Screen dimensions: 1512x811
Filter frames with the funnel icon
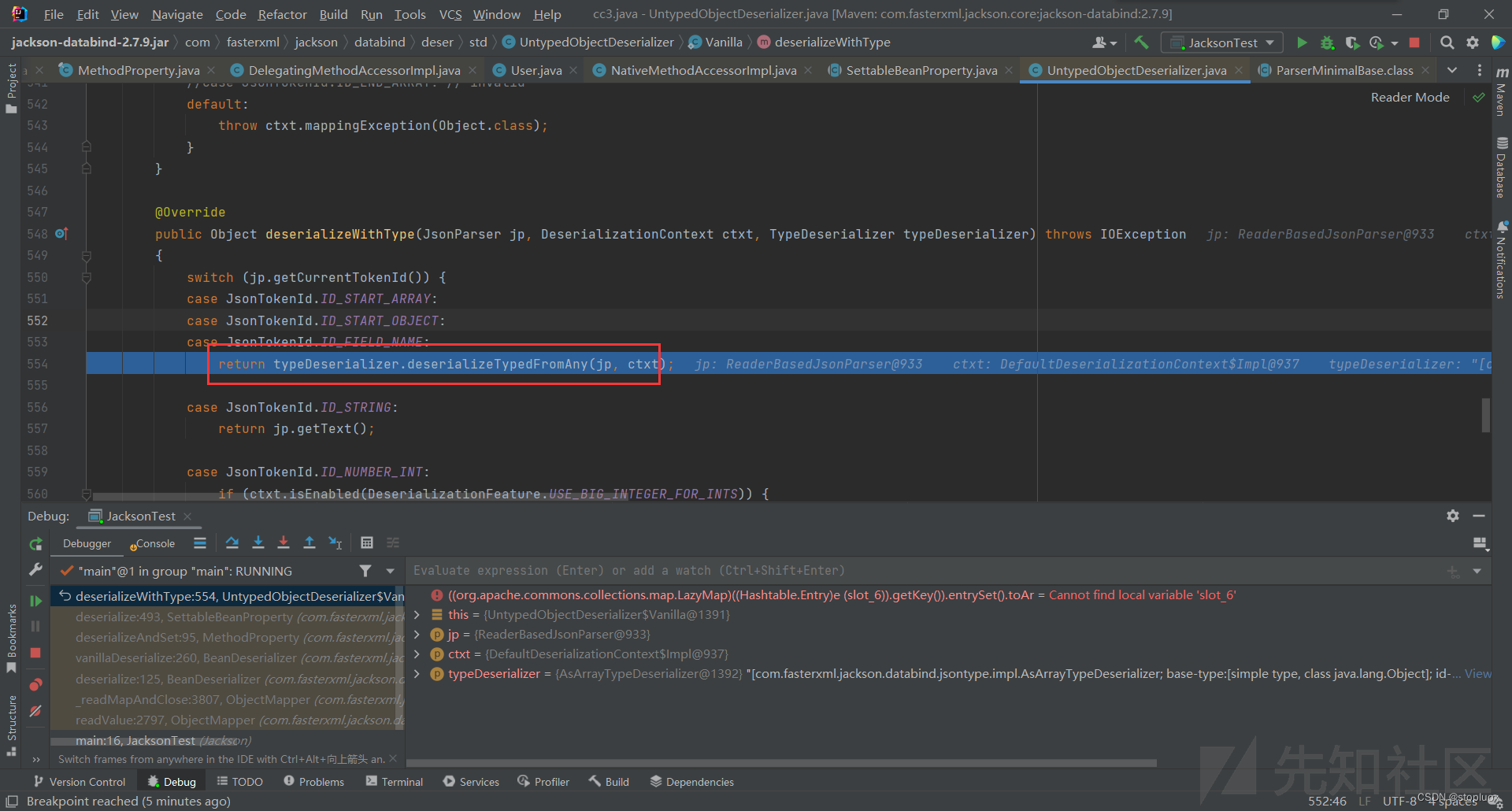pos(365,571)
